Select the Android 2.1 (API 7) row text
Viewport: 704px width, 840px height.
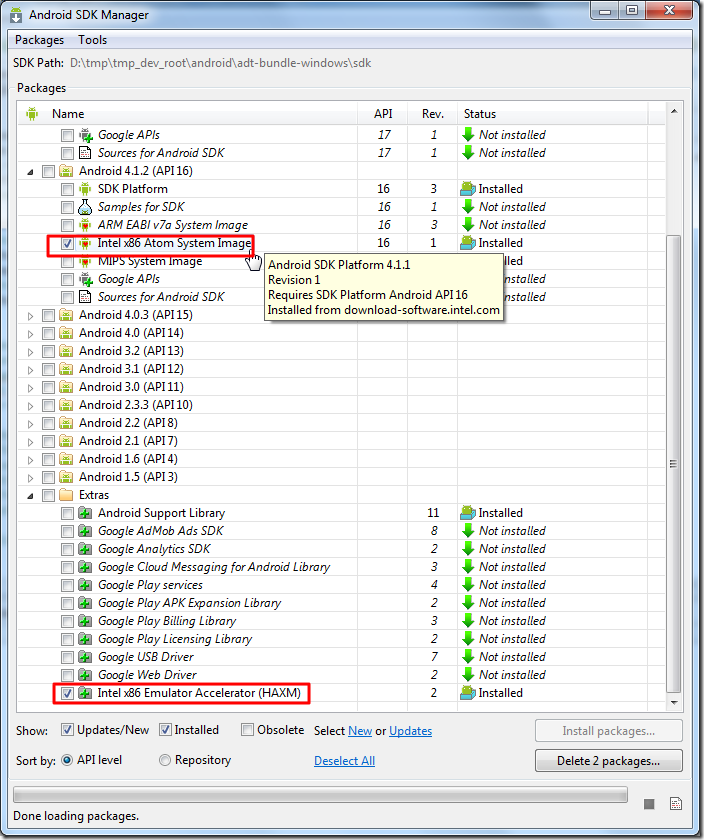[128, 441]
